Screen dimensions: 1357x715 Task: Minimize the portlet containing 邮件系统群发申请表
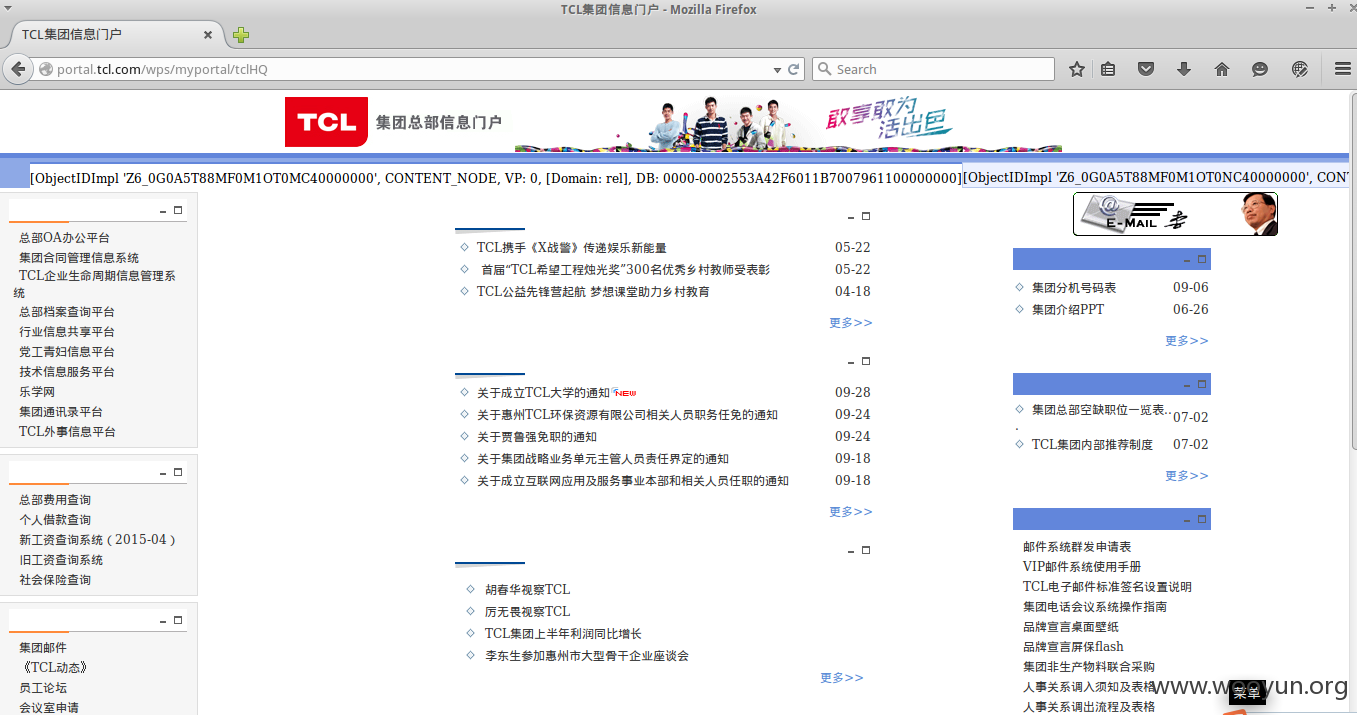[1187, 521]
